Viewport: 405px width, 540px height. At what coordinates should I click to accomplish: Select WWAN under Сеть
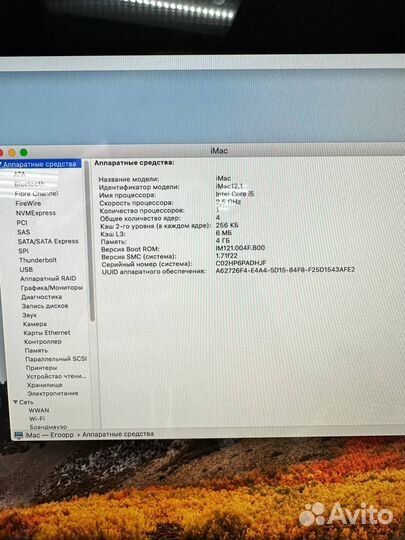point(39,410)
